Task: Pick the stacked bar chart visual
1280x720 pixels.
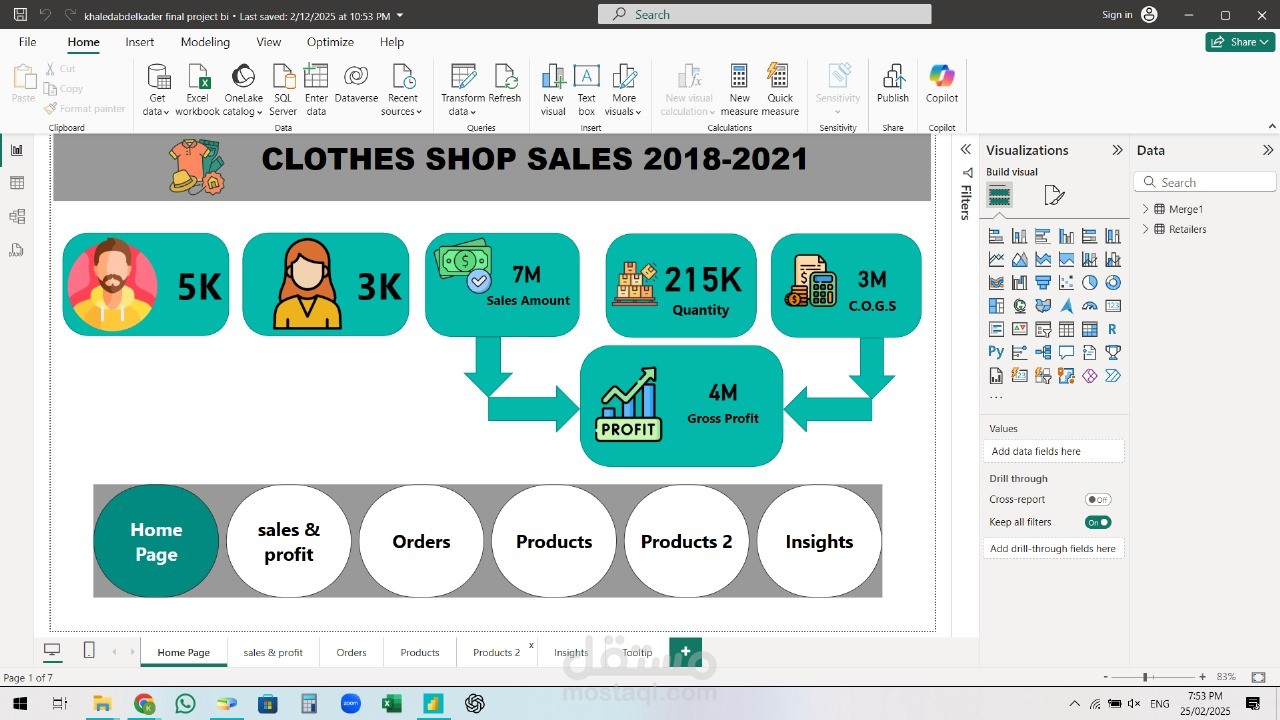Action: click(996, 236)
